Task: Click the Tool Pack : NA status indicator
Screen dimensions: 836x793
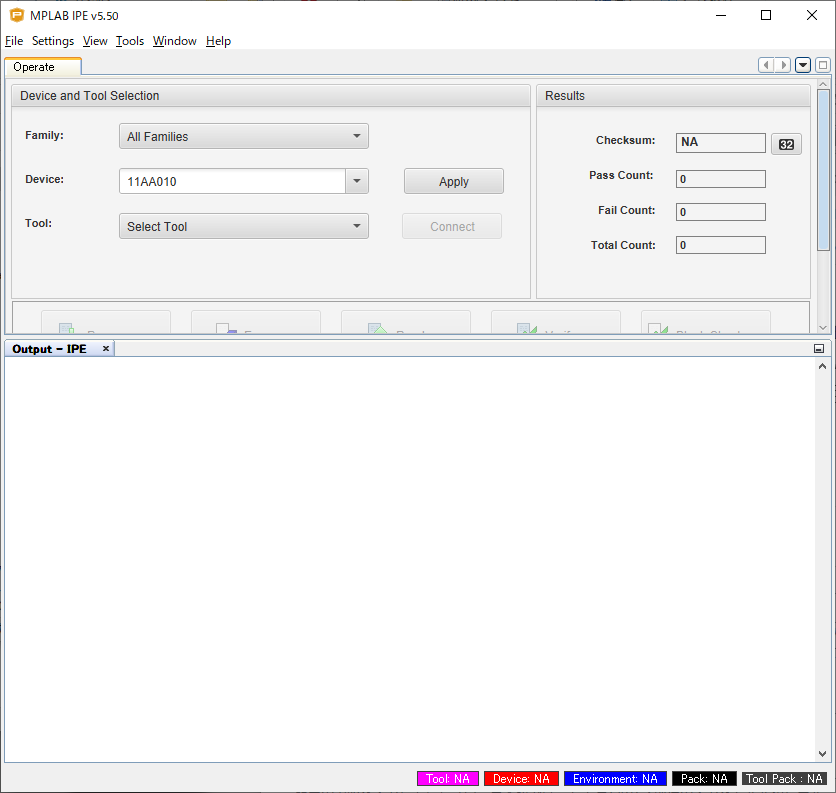Action: point(784,779)
